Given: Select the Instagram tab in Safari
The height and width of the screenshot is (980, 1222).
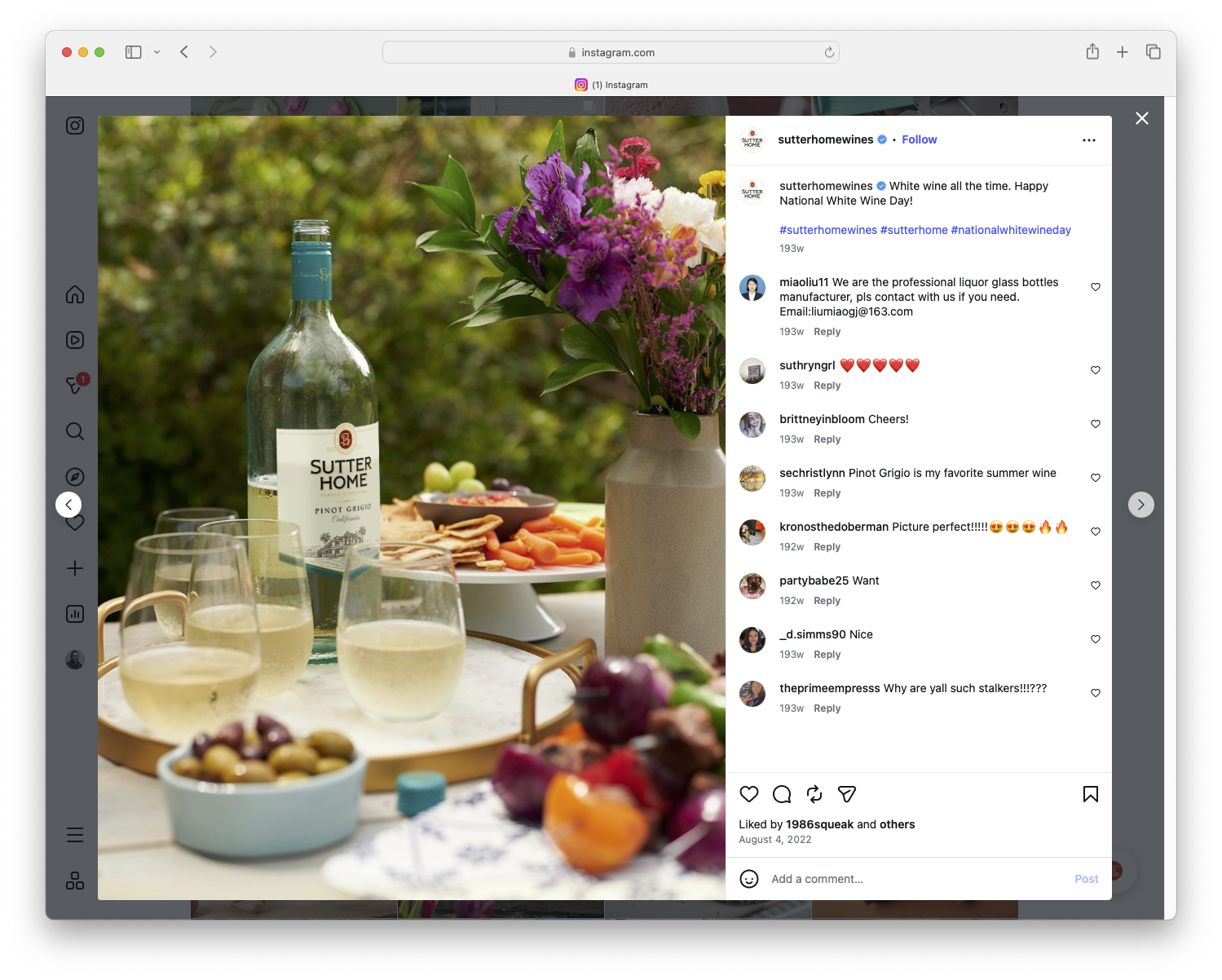Looking at the screenshot, I should (611, 85).
